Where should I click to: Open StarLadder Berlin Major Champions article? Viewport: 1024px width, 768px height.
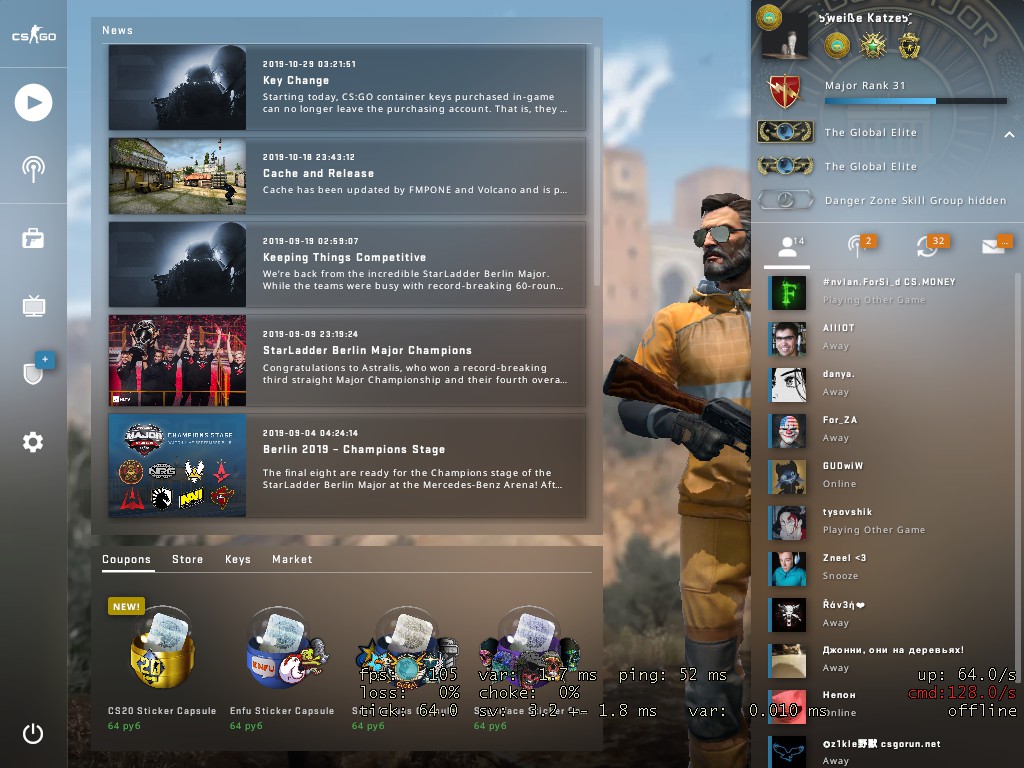347,360
